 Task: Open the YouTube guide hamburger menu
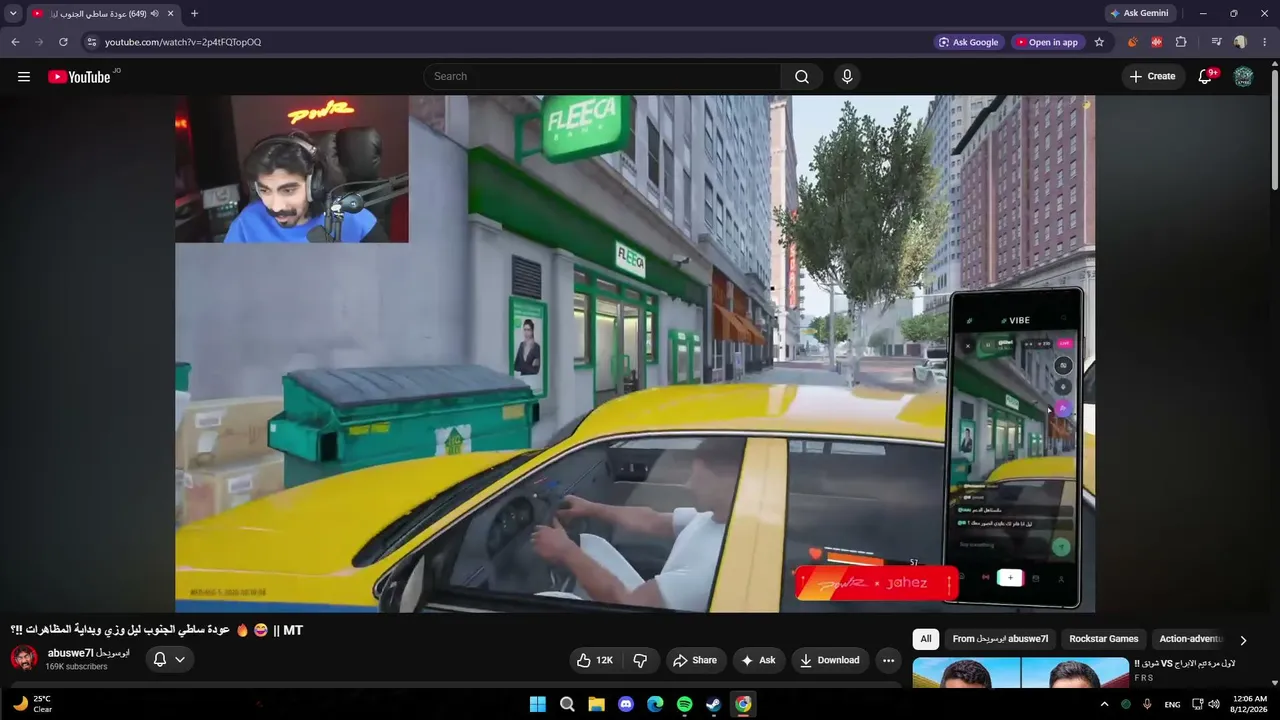coord(24,77)
